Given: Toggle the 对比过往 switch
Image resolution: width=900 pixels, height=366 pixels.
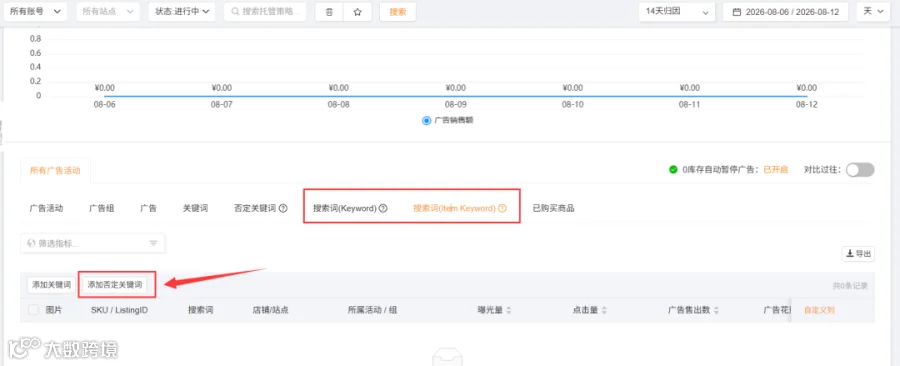Looking at the screenshot, I should pos(860,170).
